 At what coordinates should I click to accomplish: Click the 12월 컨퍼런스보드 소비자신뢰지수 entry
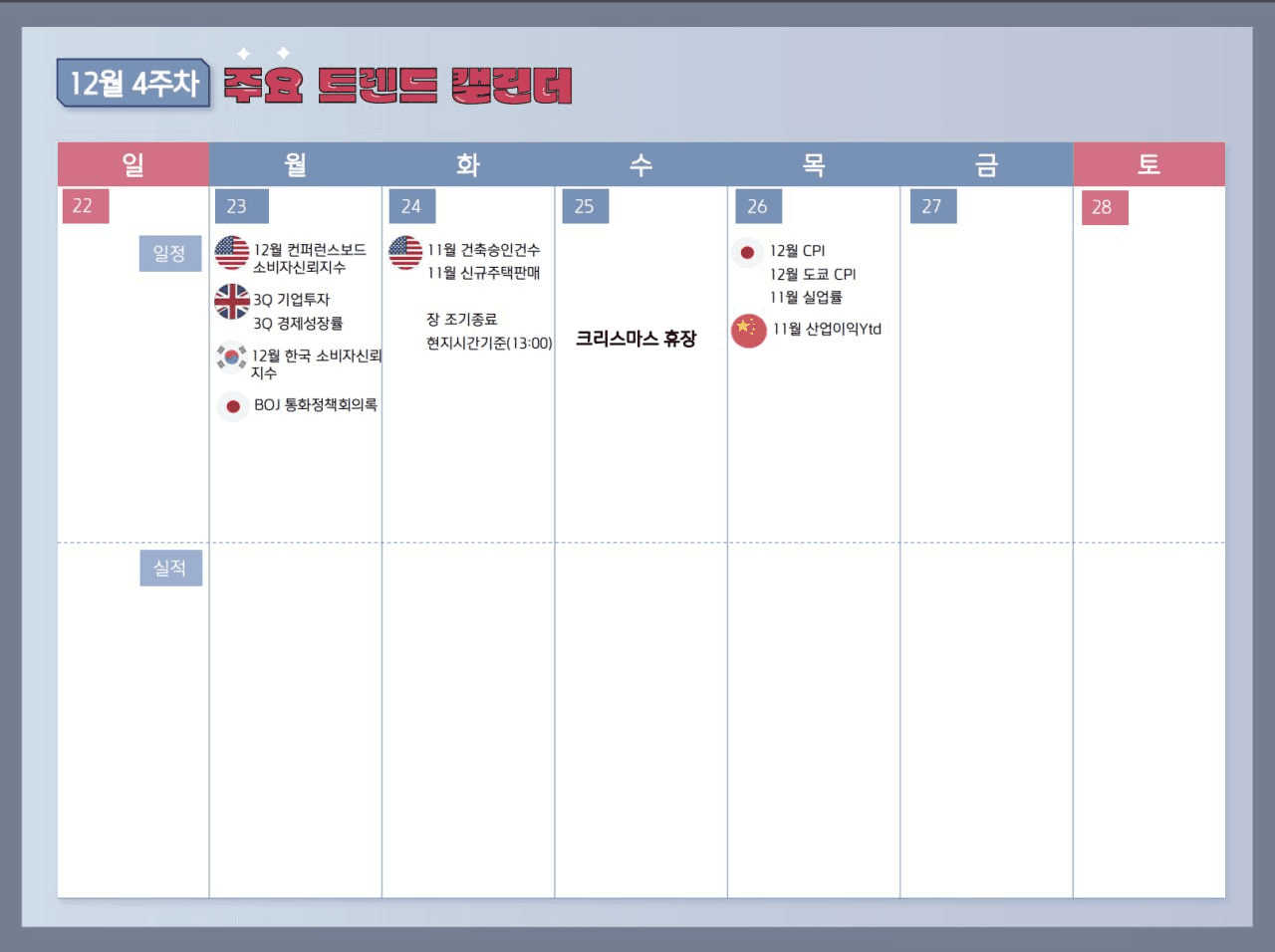pyautogui.click(x=309, y=259)
